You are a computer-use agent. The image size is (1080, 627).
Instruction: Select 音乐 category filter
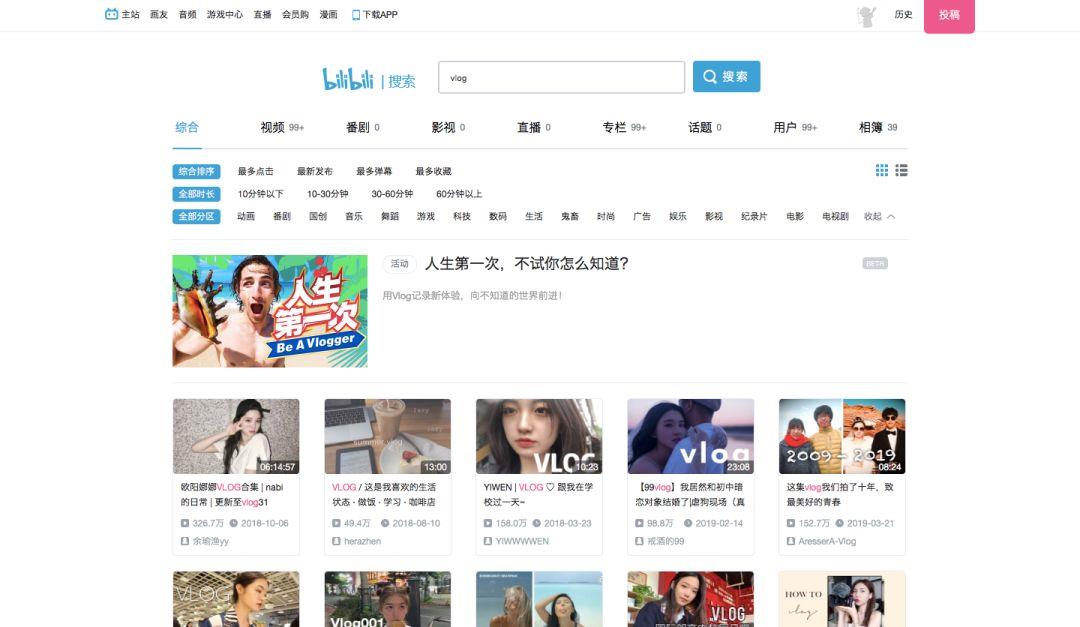click(x=354, y=216)
